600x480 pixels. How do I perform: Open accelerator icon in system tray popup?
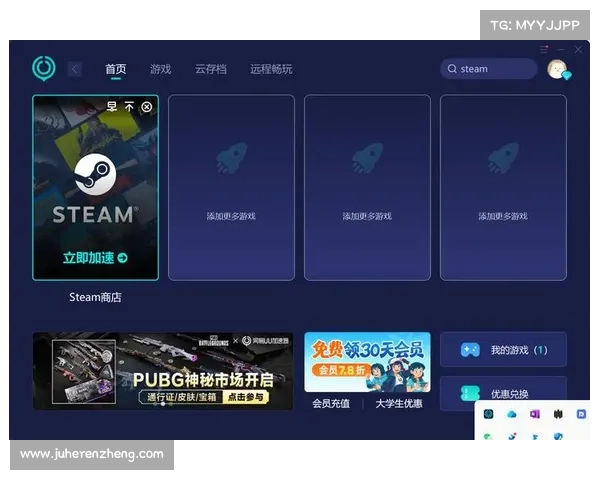tap(488, 414)
